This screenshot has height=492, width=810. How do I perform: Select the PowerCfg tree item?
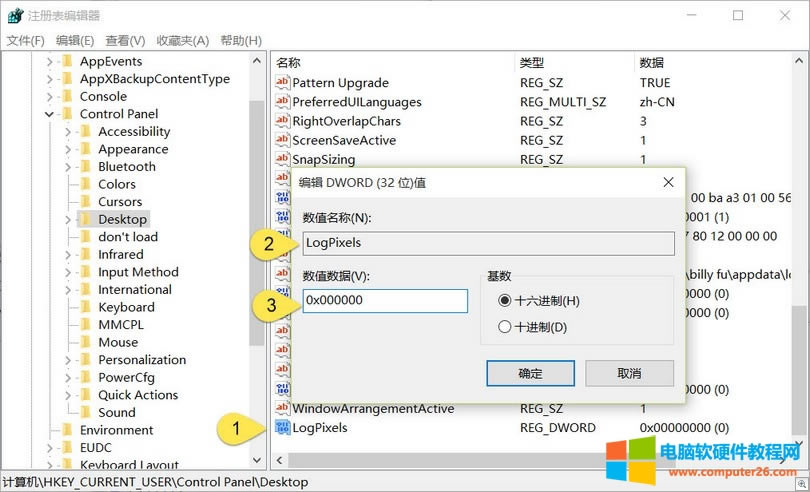coord(127,378)
